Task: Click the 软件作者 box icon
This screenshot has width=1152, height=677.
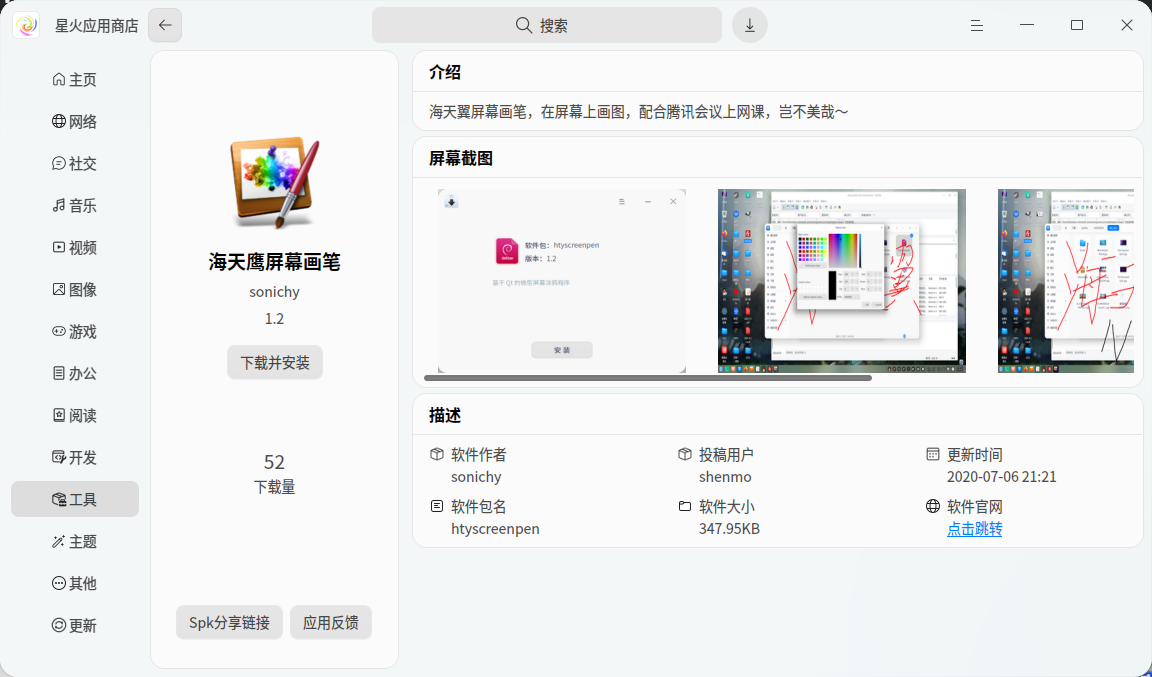Action: 437,454
